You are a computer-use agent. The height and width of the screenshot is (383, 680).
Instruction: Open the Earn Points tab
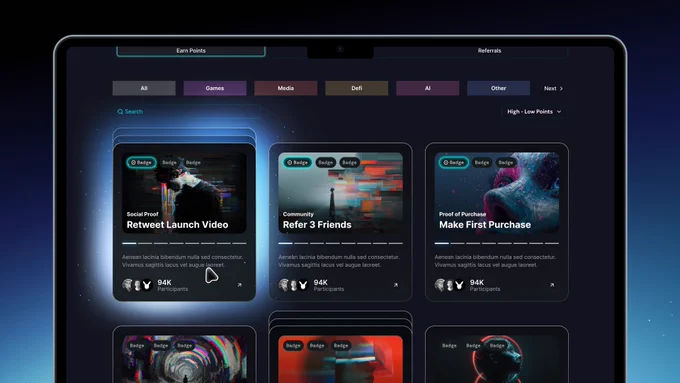191,51
